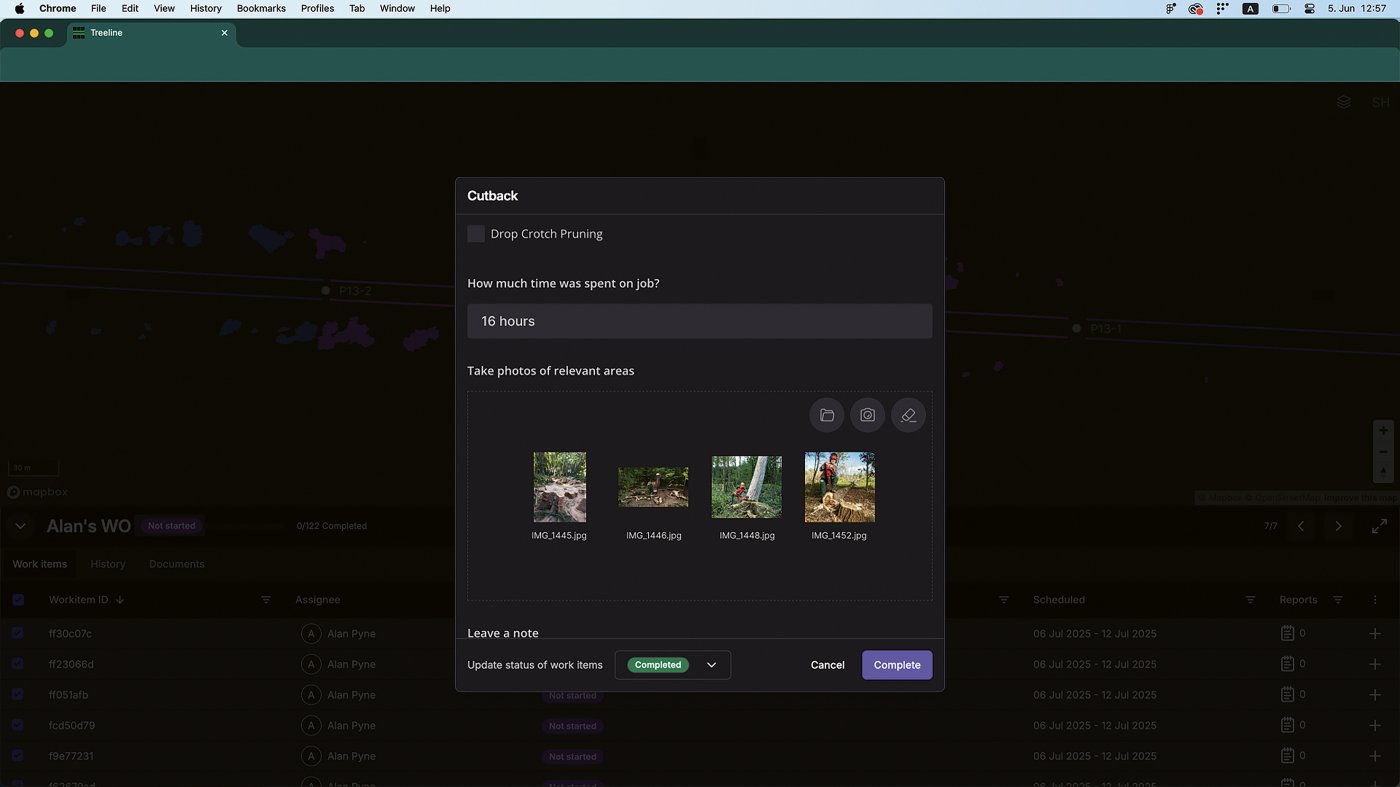Select the IMG_1452.jpg thumbnail

[x=839, y=487]
